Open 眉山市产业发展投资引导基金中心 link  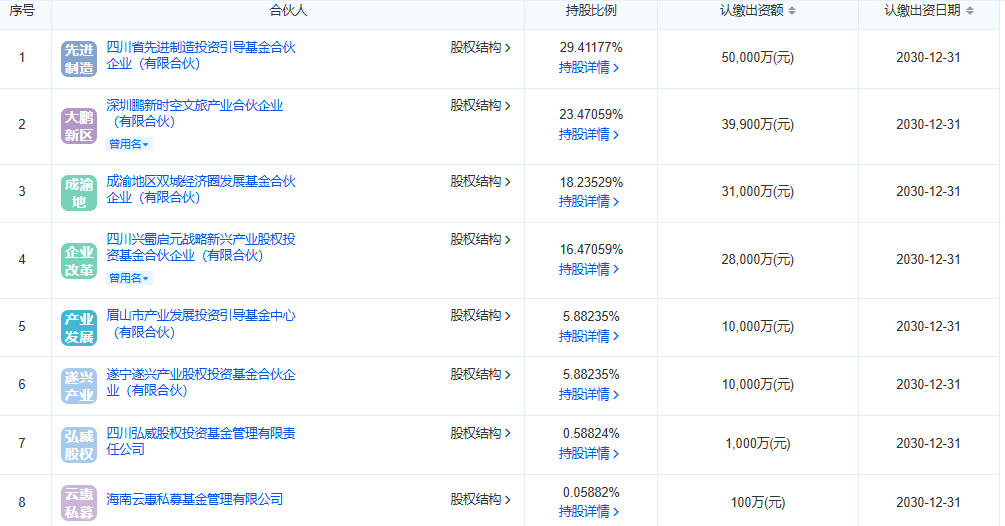[x=201, y=324]
